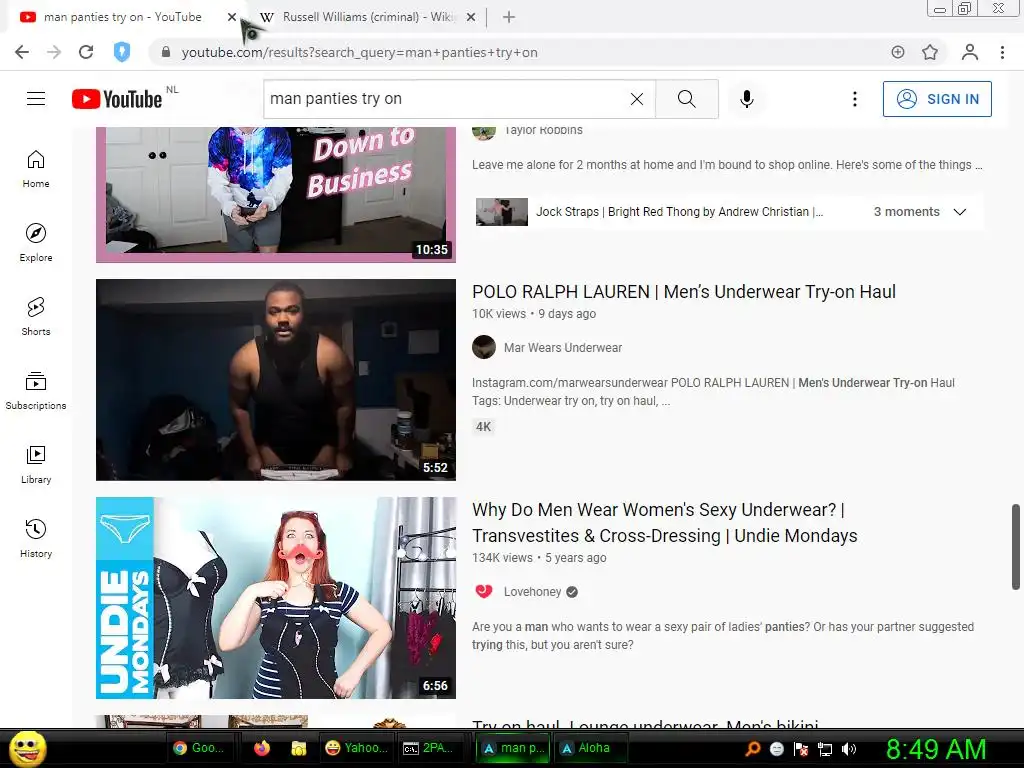1024x768 pixels.
Task: Open YouTube settings three-dot menu
Action: (x=855, y=99)
